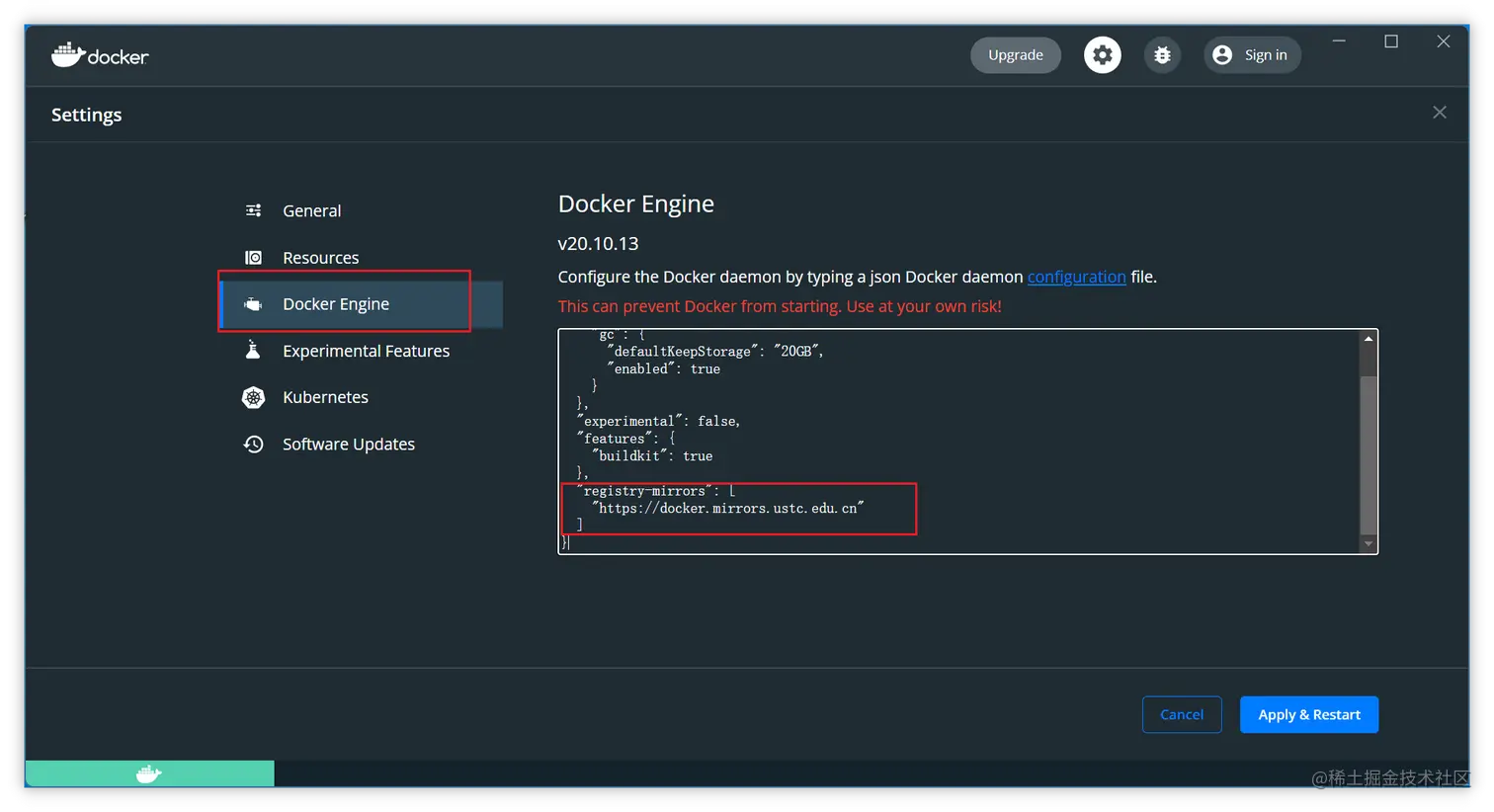The width and height of the screenshot is (1494, 812).
Task: Click the Resources icon in sidebar
Action: pos(254,257)
